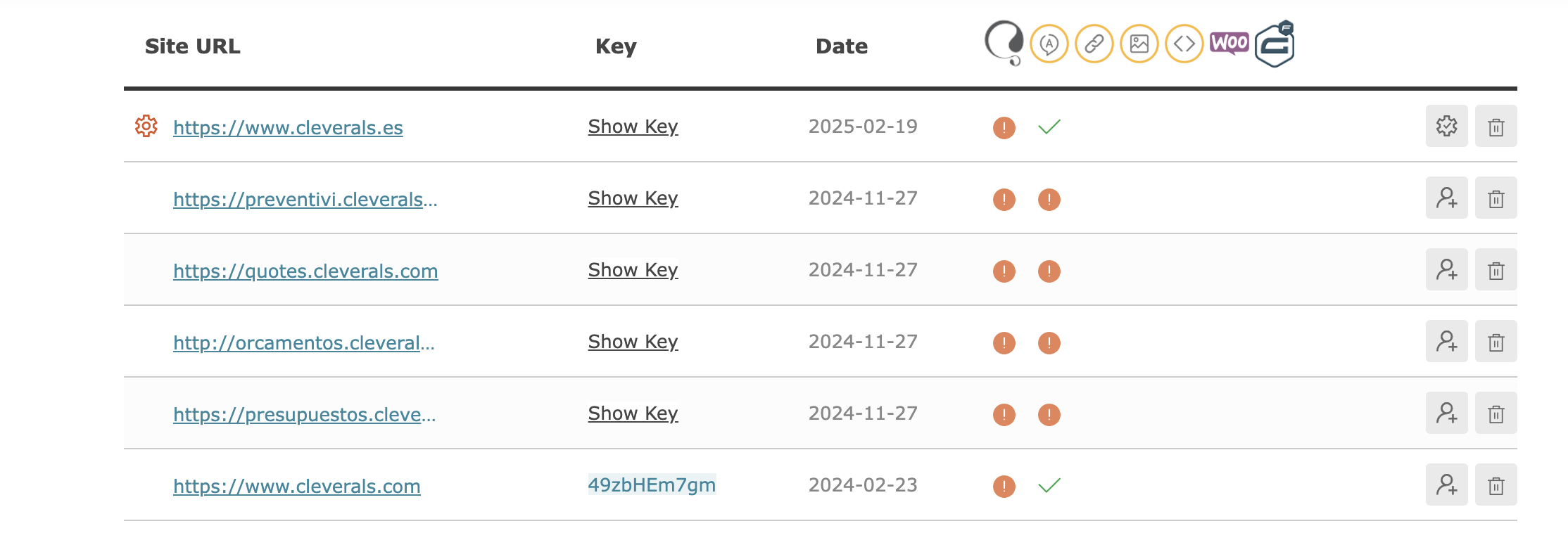This screenshot has height=533, width=1568.
Task: Click second warning indicator in orcamentos row
Action: (1049, 342)
